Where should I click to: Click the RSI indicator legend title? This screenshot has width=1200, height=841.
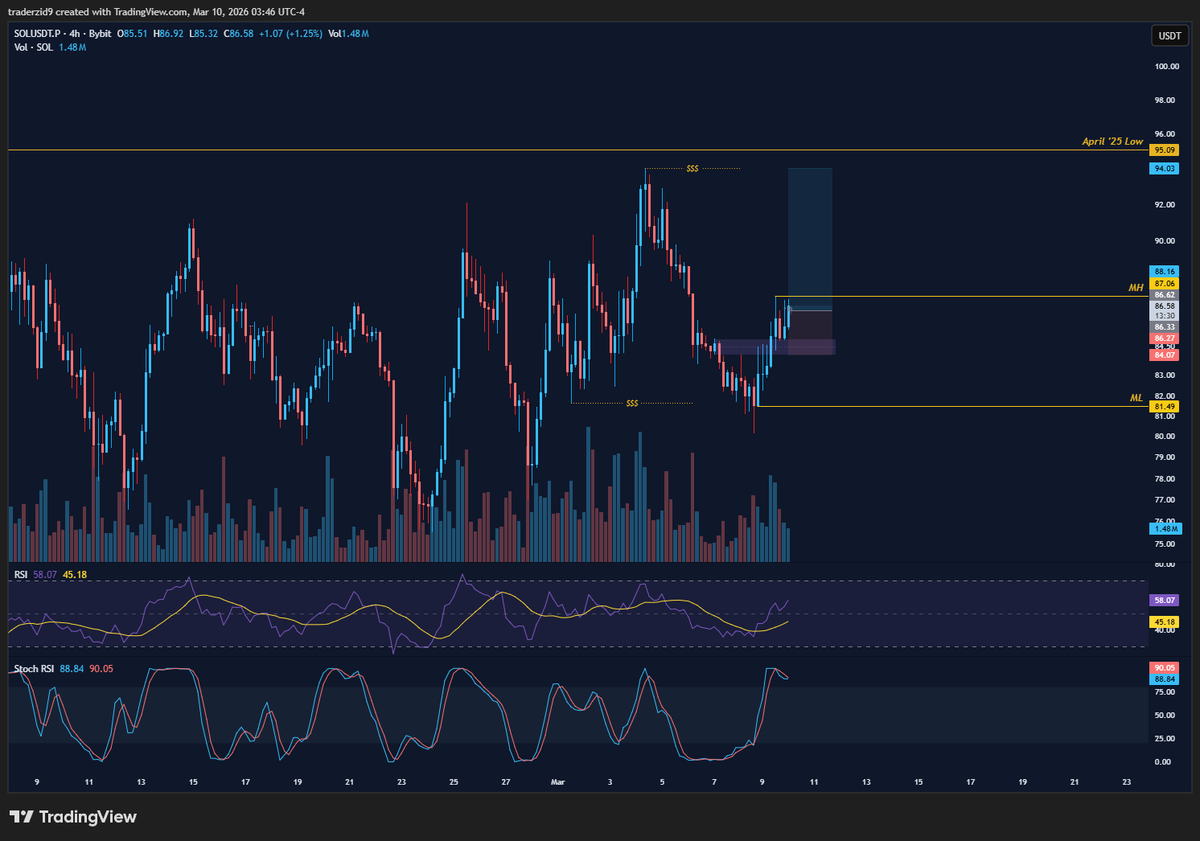click(x=20, y=574)
